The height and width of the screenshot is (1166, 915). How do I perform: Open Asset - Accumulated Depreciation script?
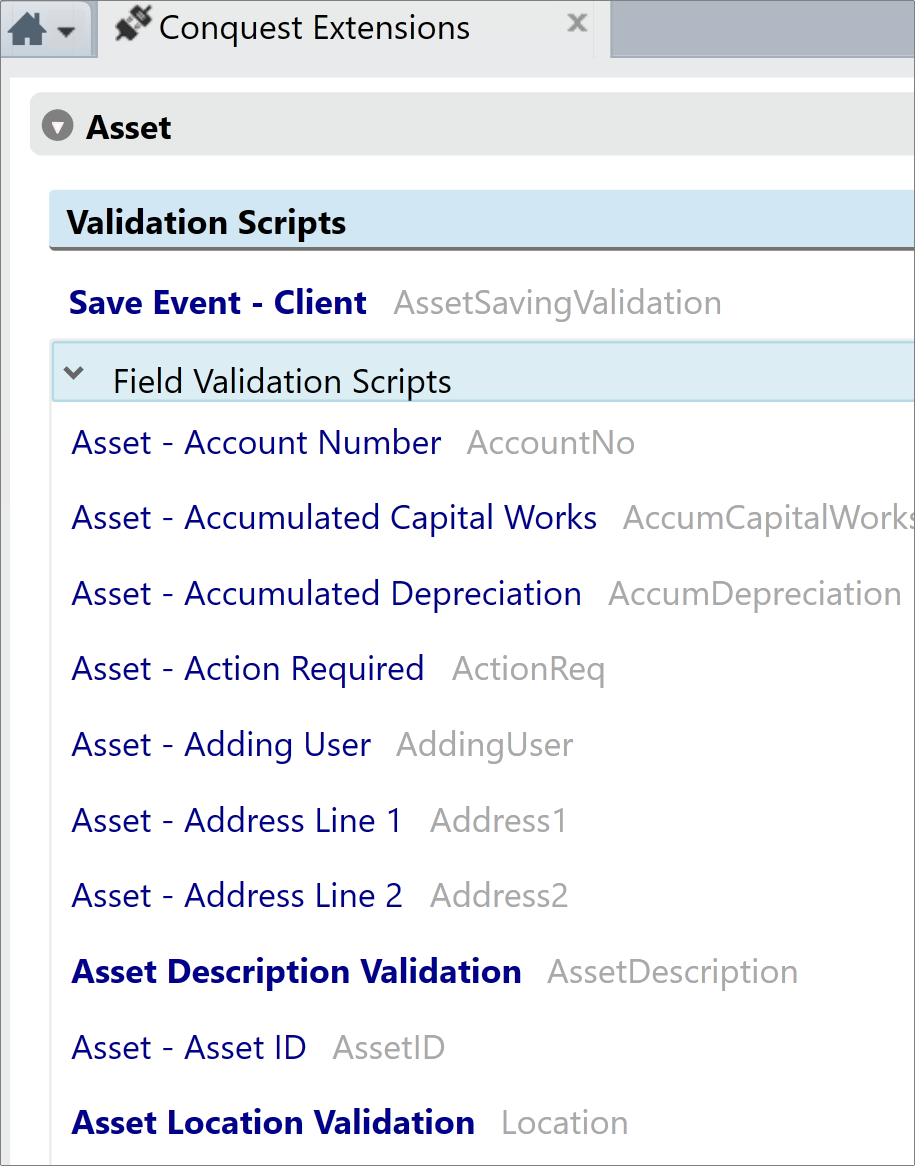coord(327,593)
